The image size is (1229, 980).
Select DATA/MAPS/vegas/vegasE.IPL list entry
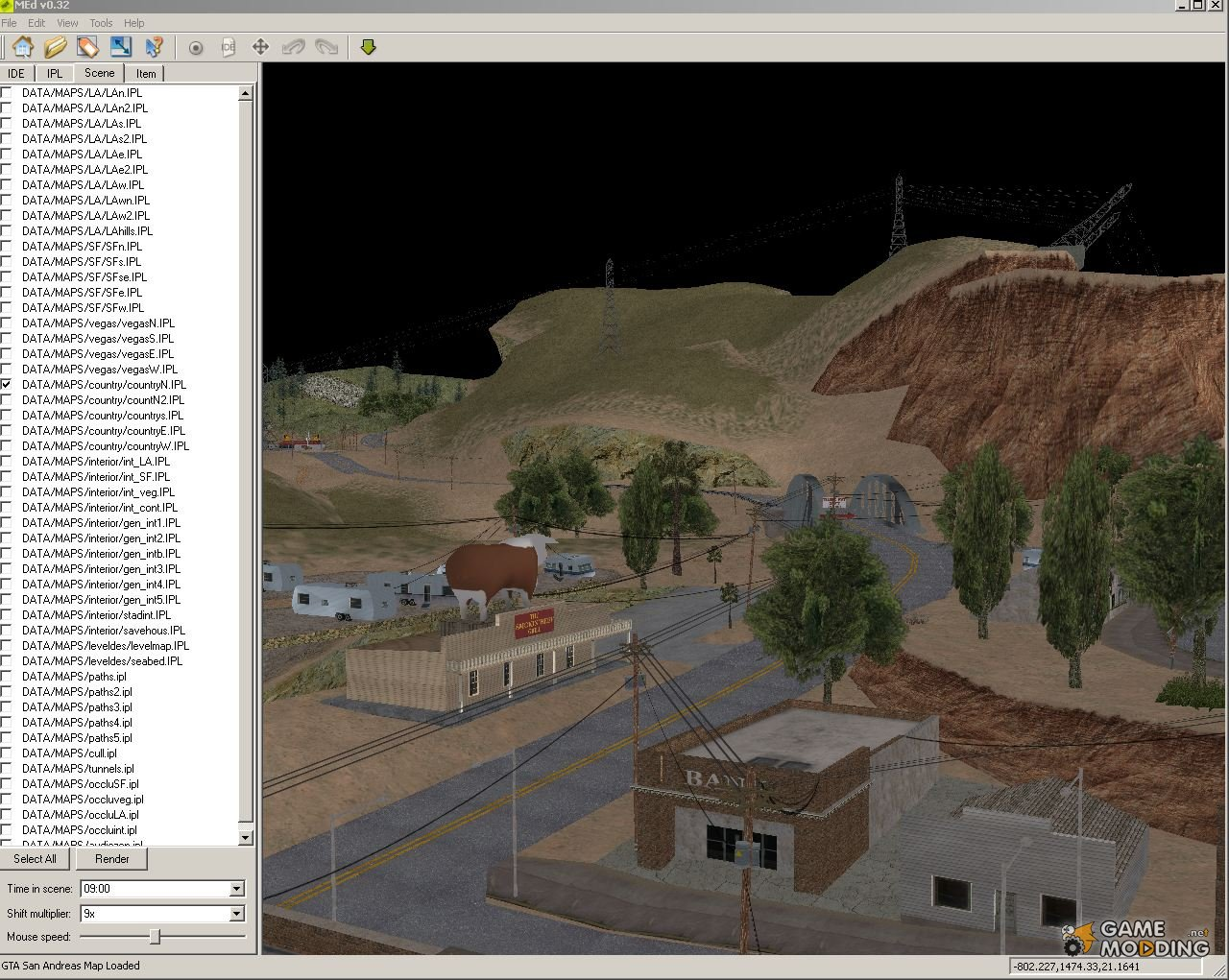[x=98, y=353]
